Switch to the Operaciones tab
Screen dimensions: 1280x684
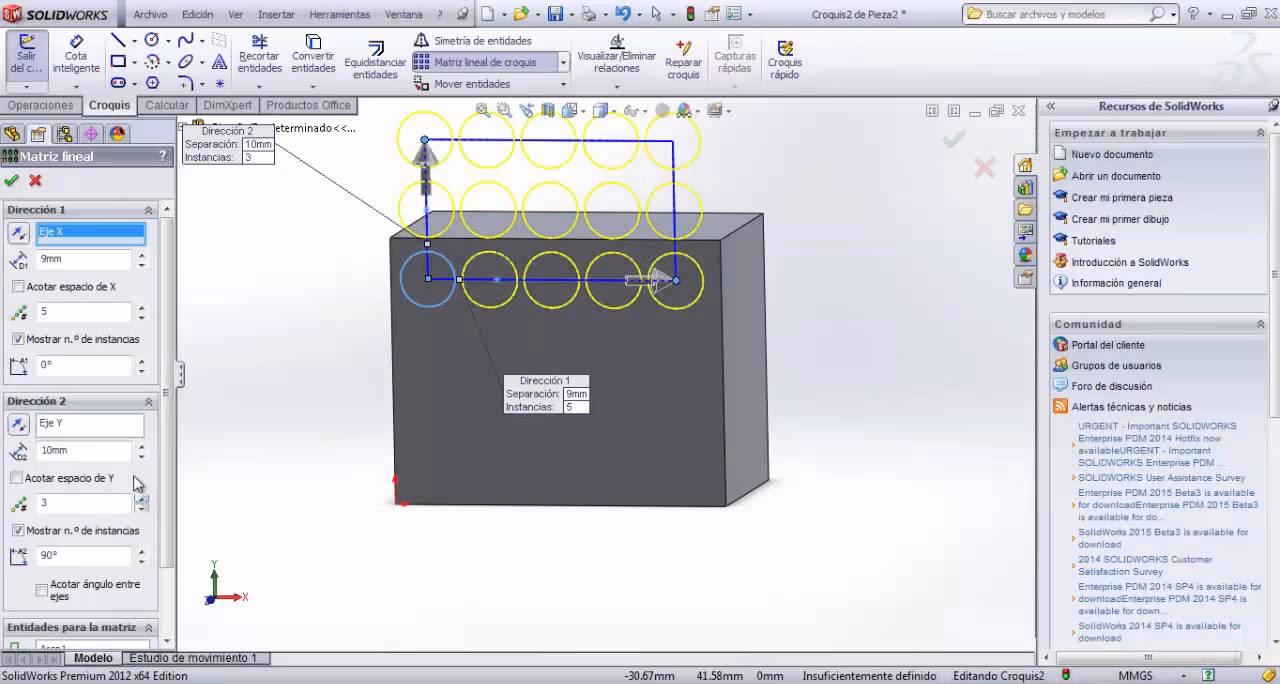pos(41,105)
